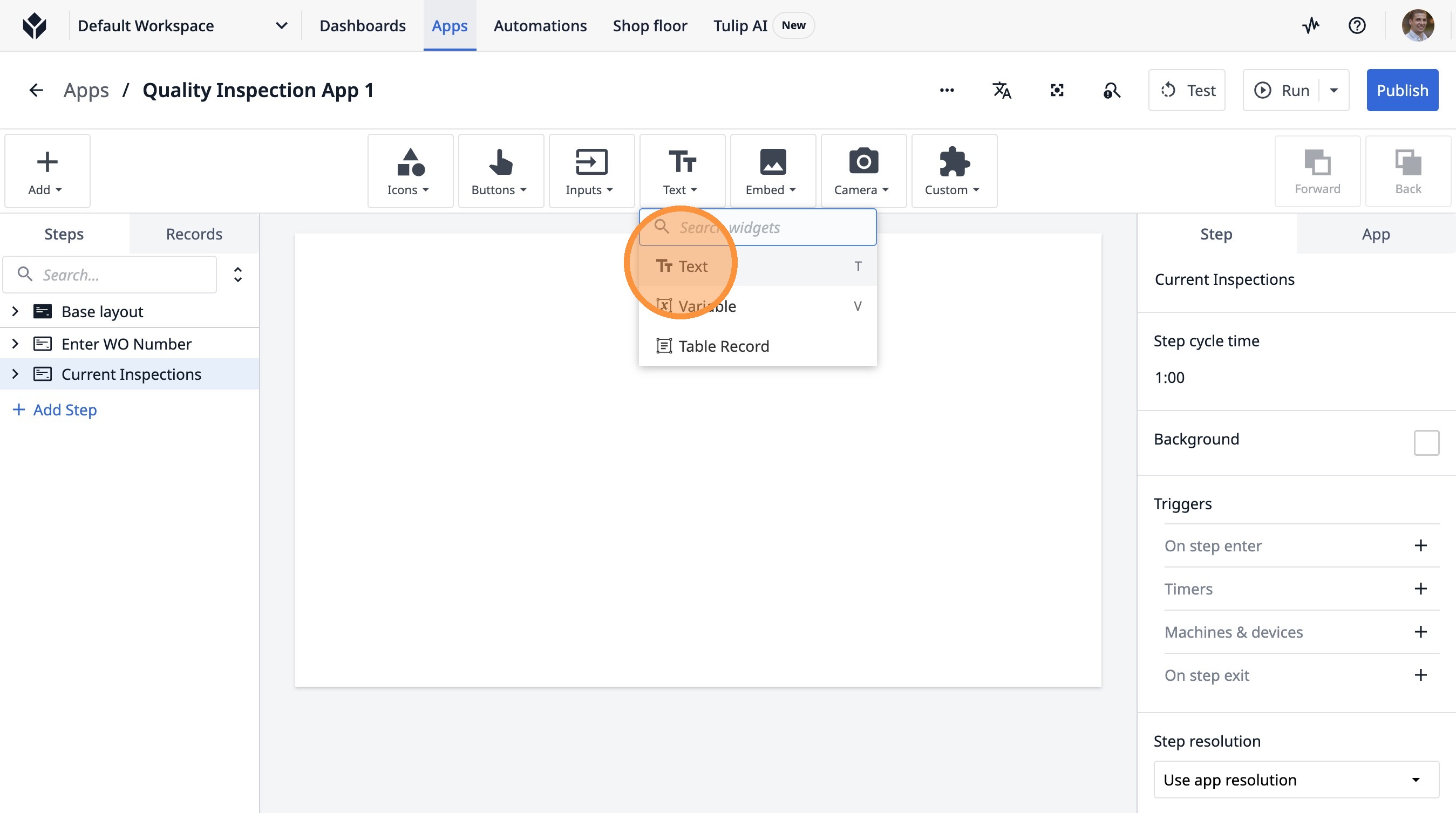
Task: Click the more options ellipsis icon
Action: tap(947, 91)
